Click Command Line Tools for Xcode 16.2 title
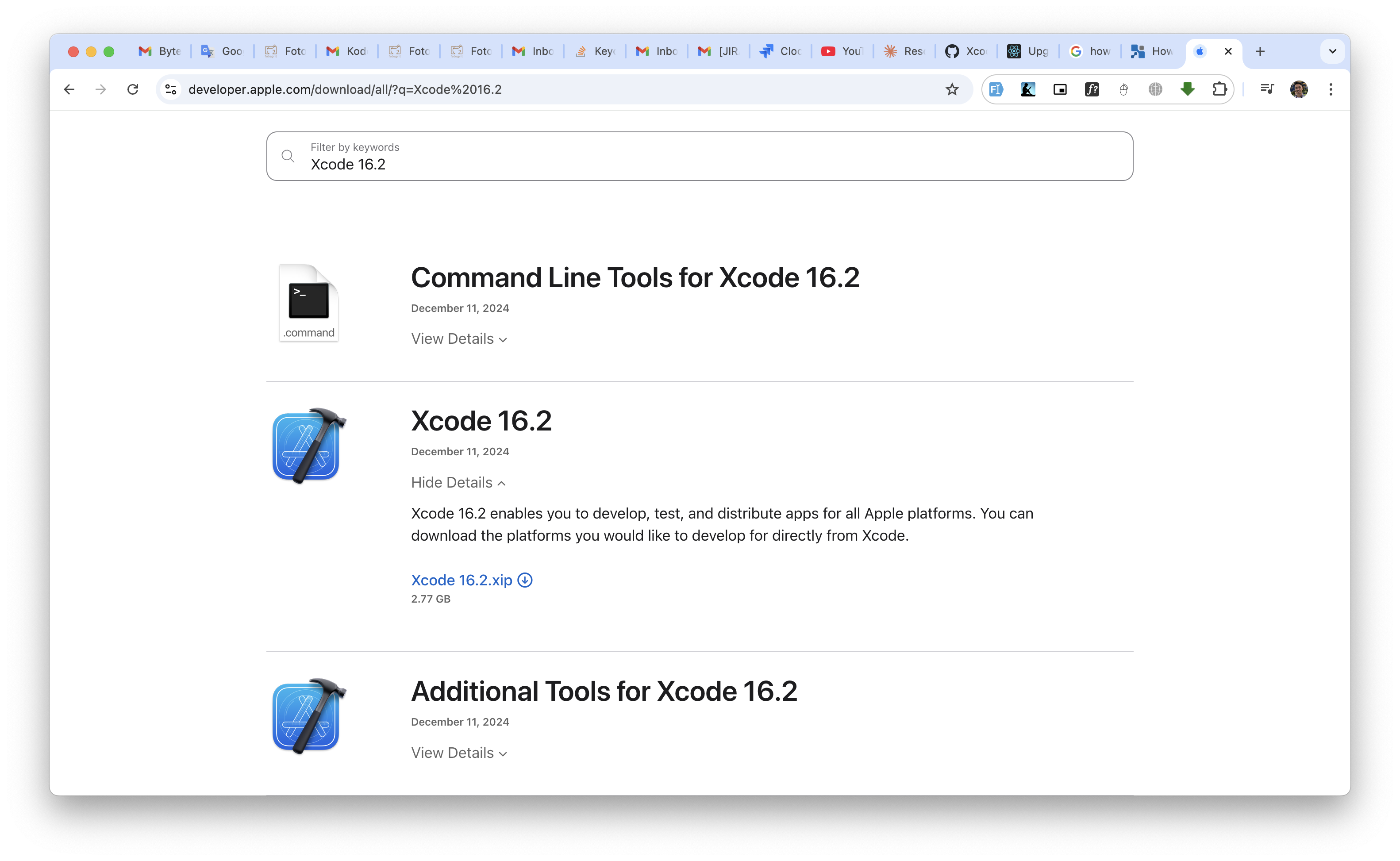The image size is (1400, 861). point(635,278)
